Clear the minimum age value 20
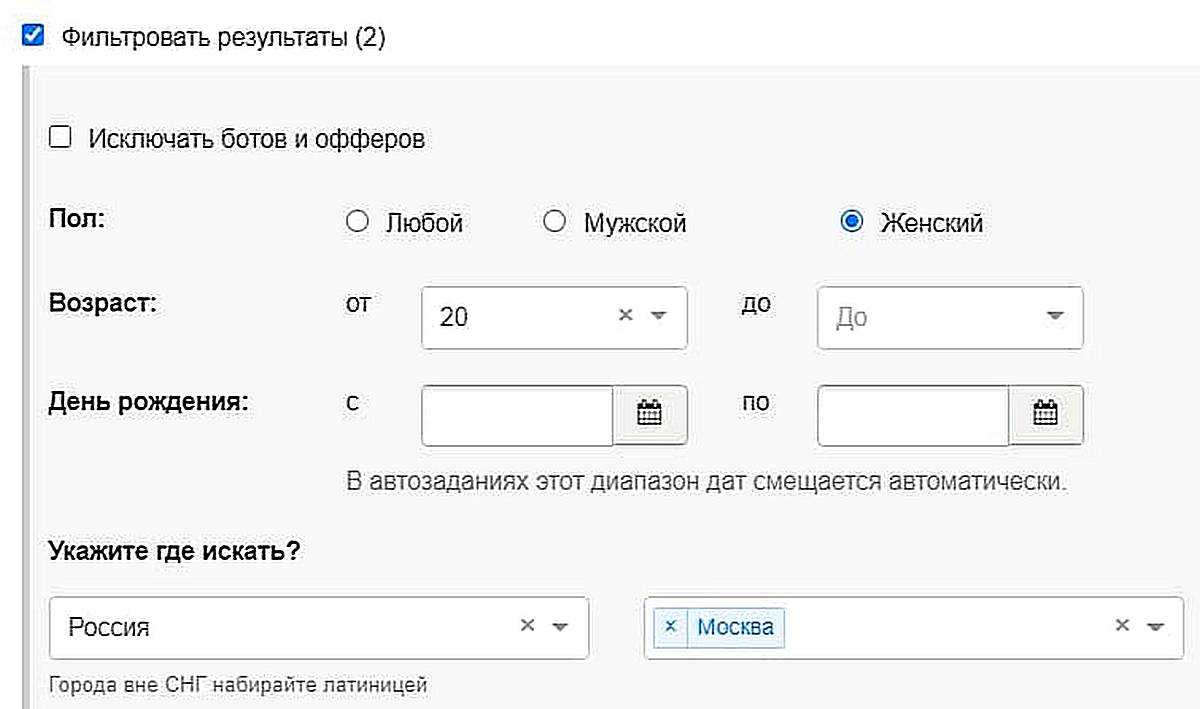The image size is (1200, 709). (626, 315)
